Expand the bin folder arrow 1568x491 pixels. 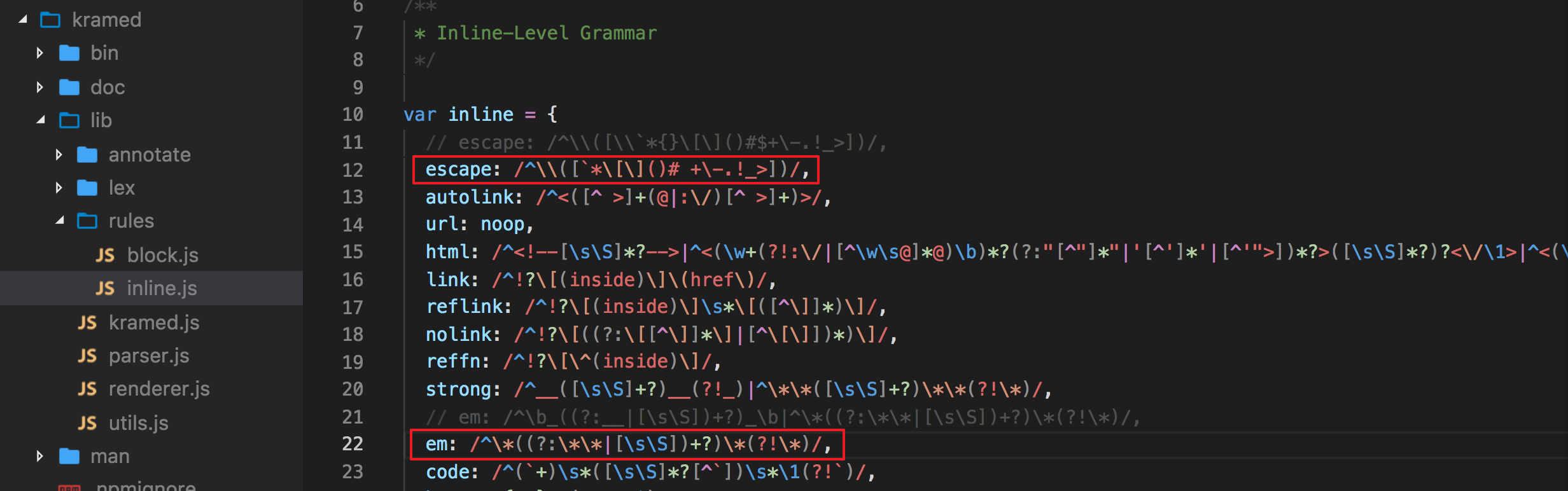click(39, 53)
